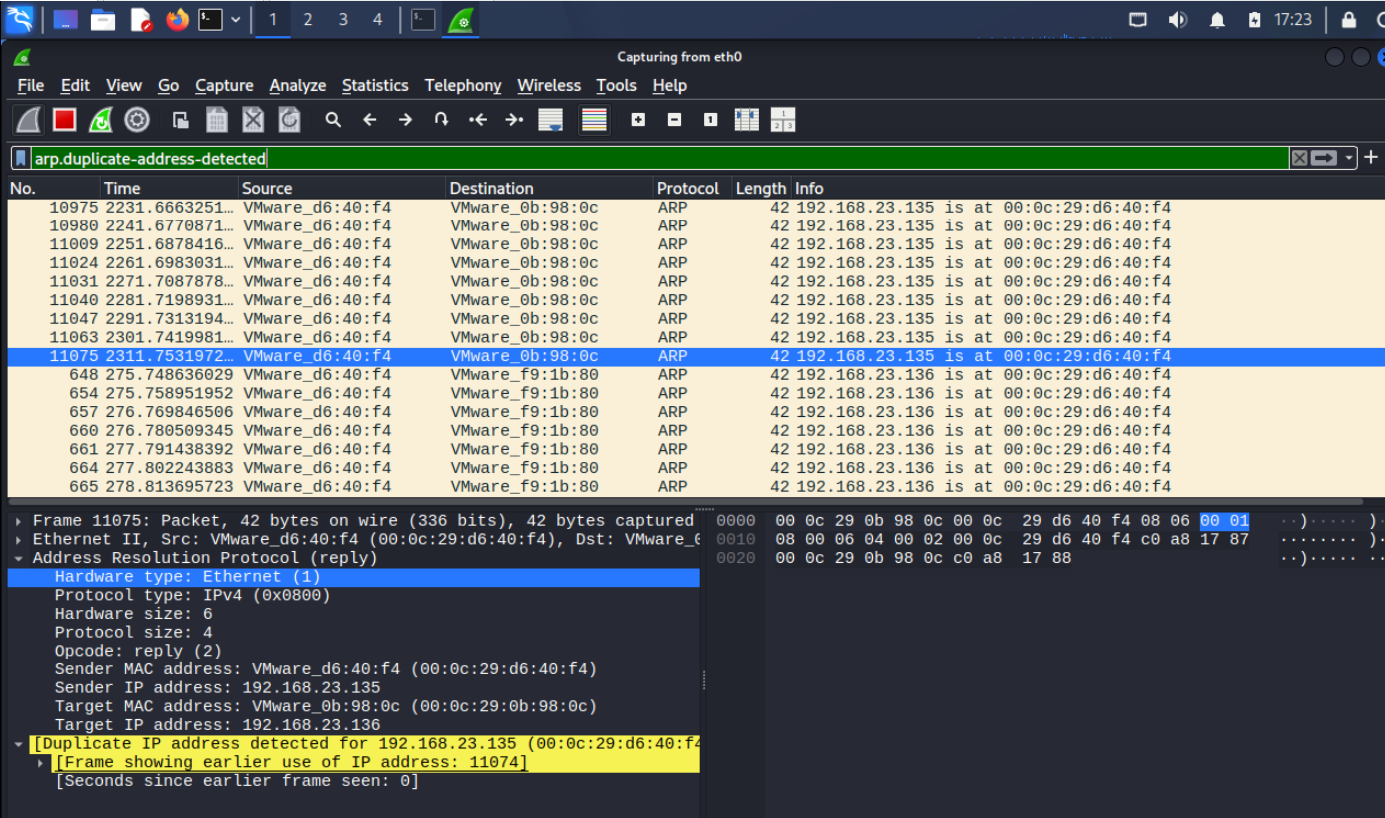Viewport: 1385px width, 818px height.
Task: Expand the Frame 11075 tree node
Action: tap(20, 521)
